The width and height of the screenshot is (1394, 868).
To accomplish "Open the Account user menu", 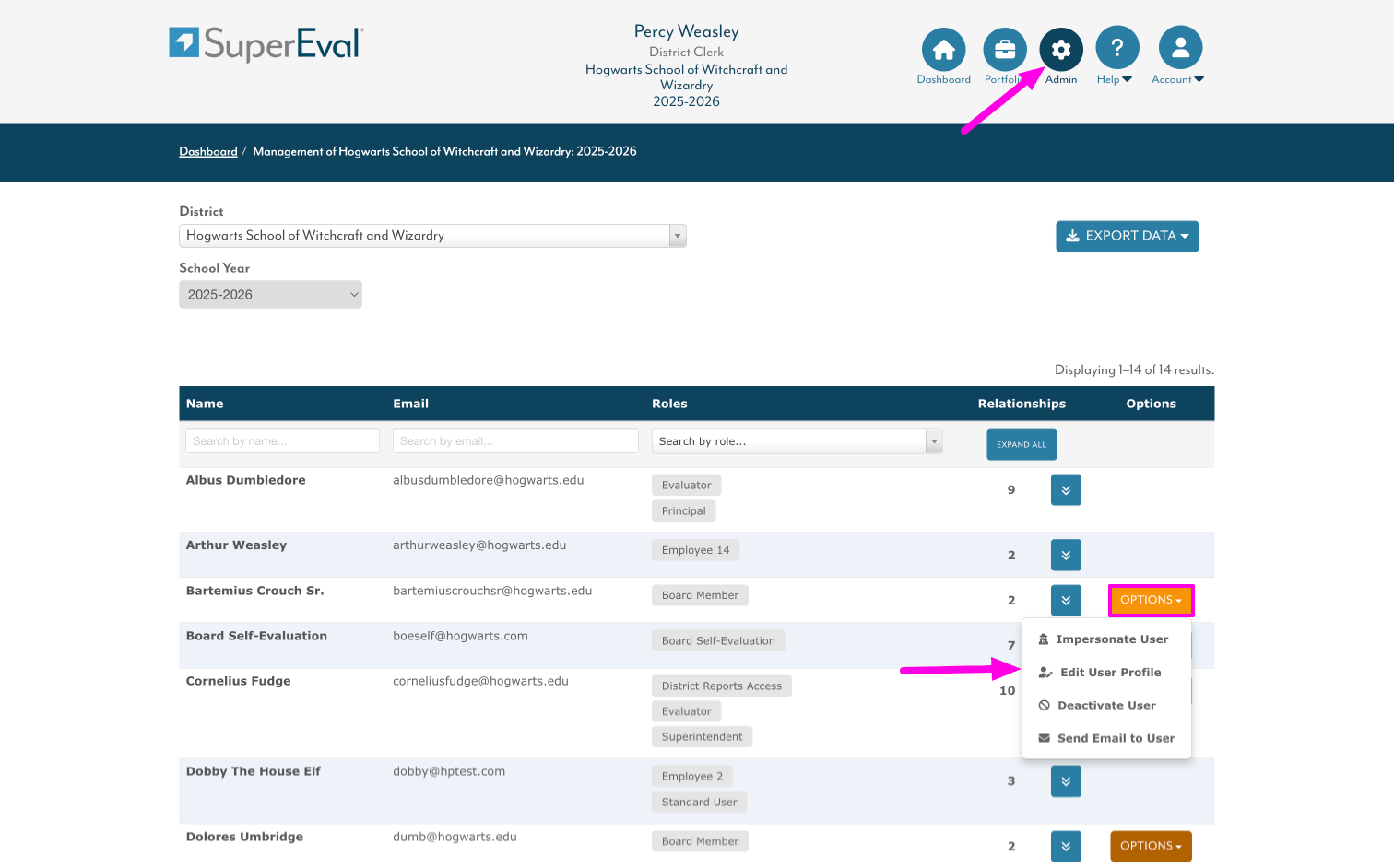I will (1180, 47).
